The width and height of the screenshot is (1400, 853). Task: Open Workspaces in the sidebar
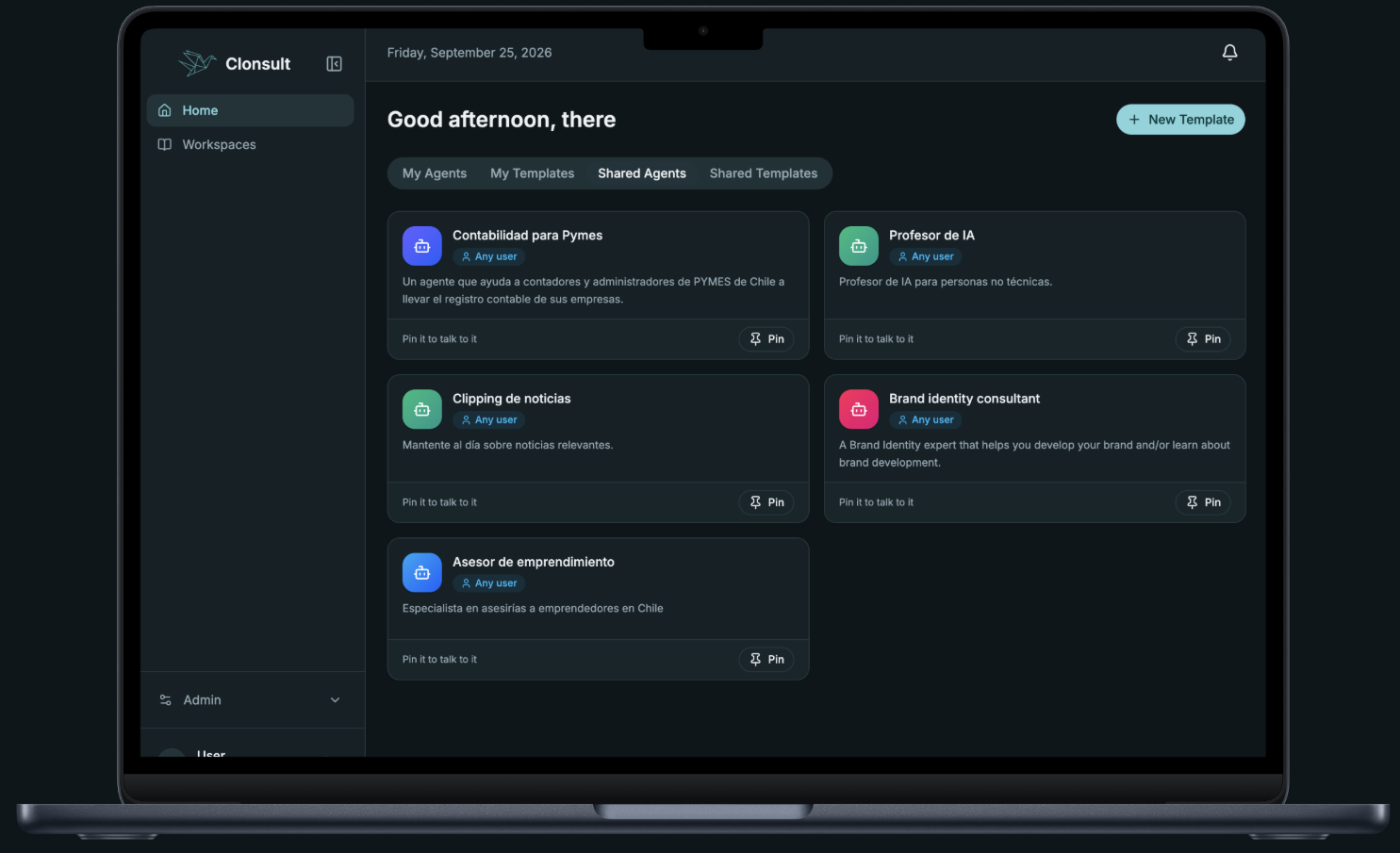pos(250,144)
